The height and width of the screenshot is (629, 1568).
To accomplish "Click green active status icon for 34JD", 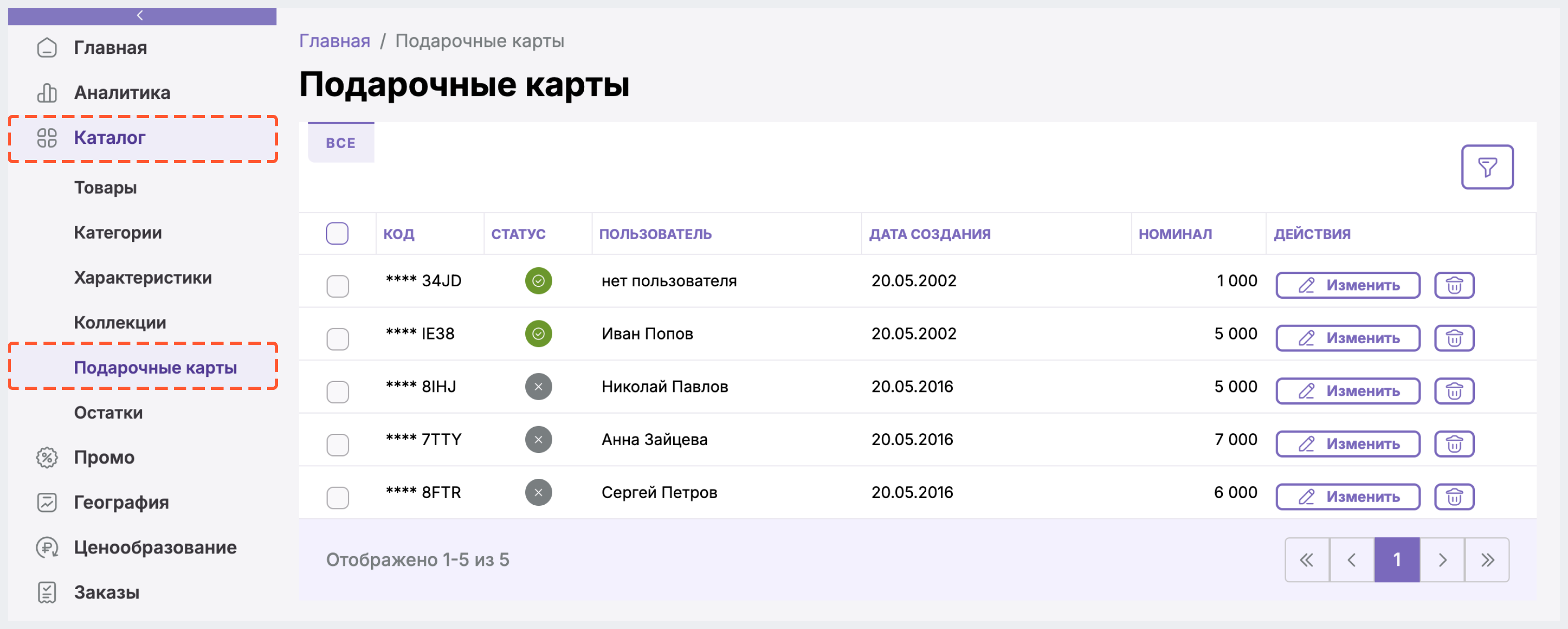I will tap(538, 281).
